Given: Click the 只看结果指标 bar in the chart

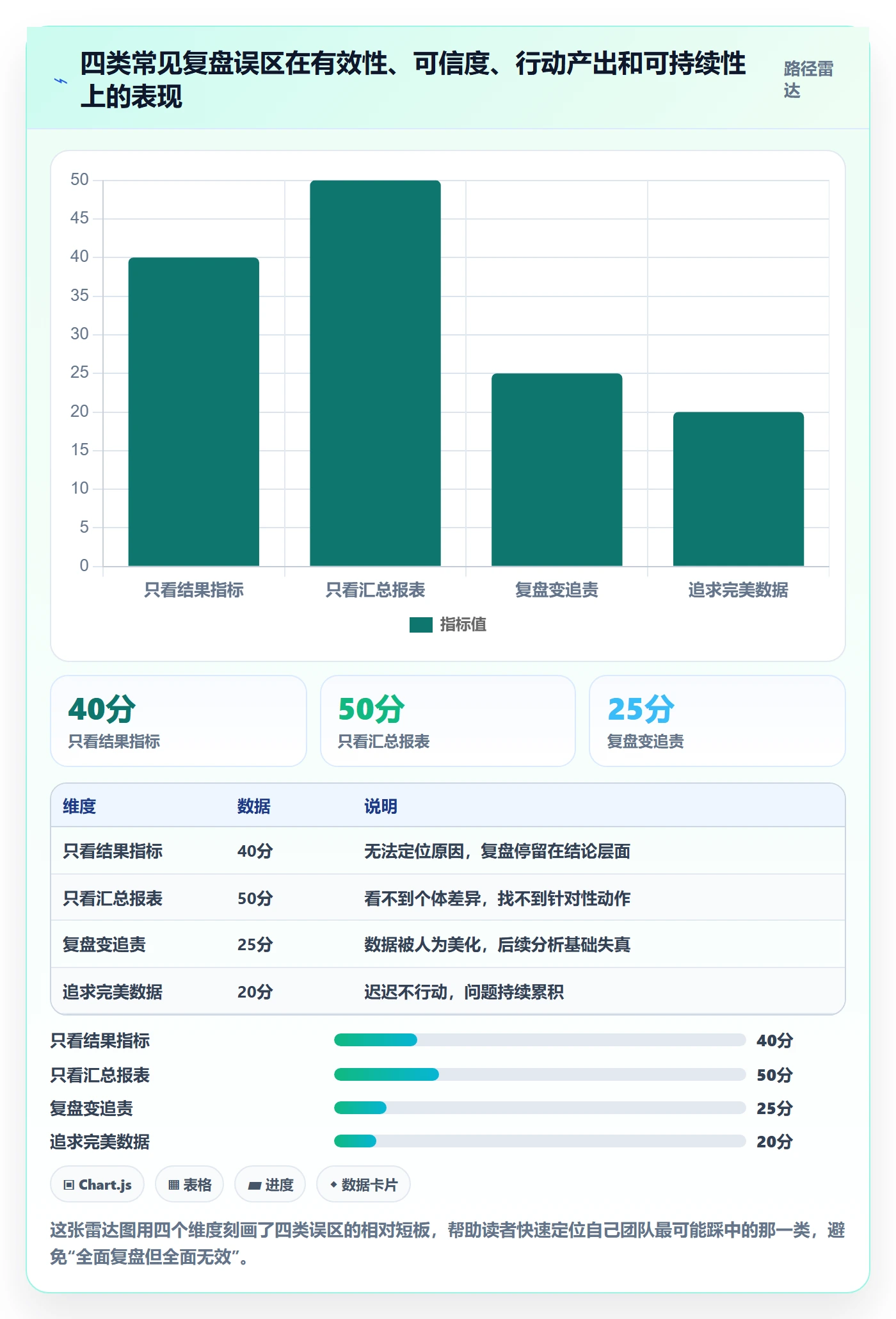Looking at the screenshot, I should [x=194, y=412].
